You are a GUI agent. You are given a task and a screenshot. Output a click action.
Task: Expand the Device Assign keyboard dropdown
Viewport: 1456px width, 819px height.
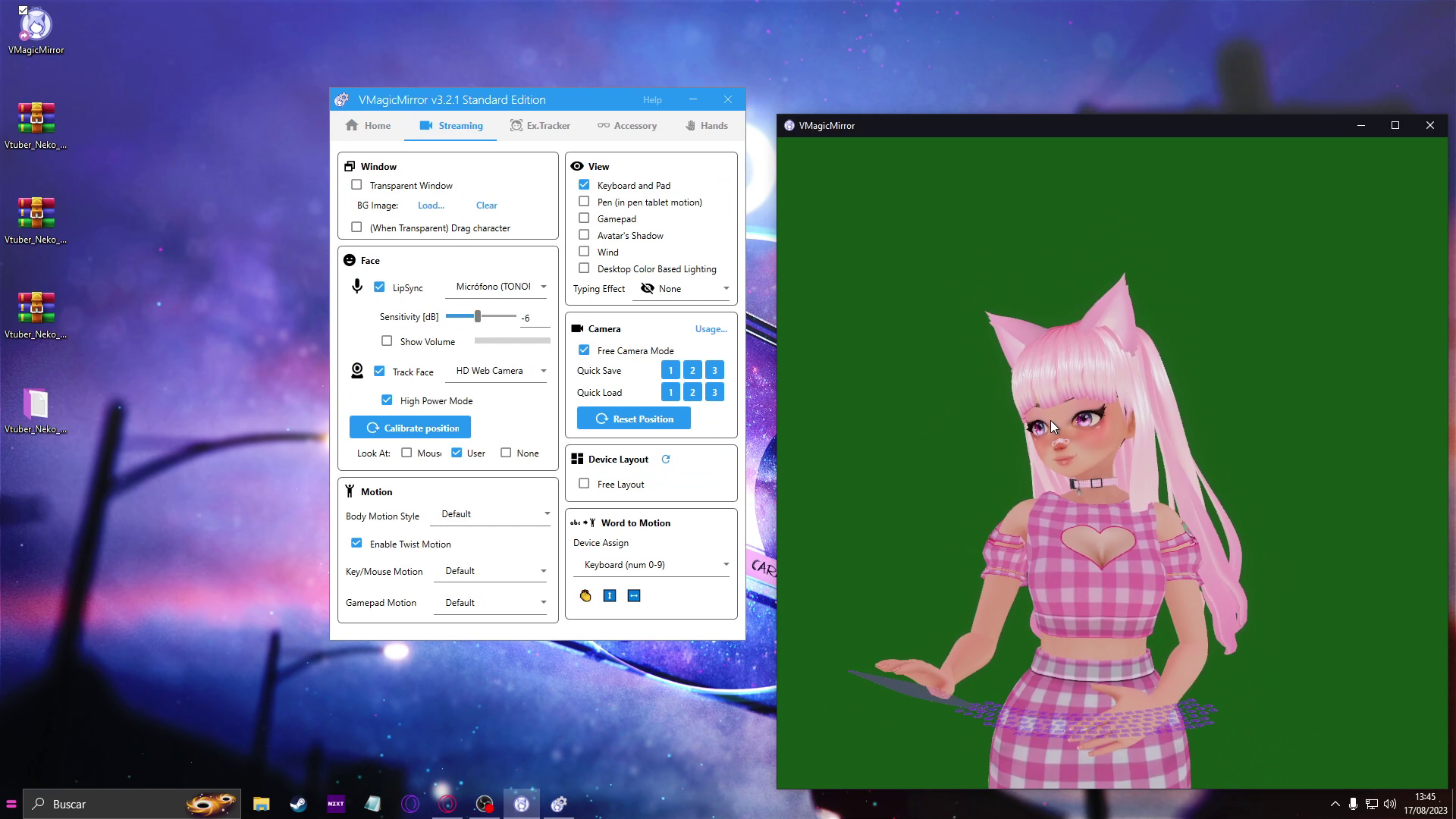pyautogui.click(x=651, y=564)
